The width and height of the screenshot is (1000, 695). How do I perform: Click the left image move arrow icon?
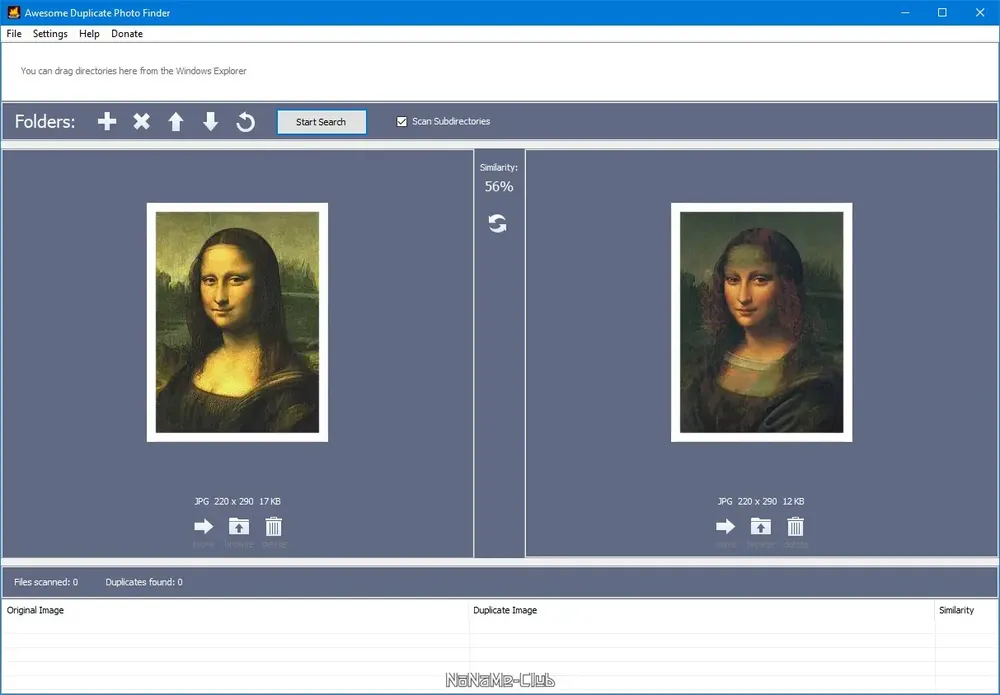[203, 527]
